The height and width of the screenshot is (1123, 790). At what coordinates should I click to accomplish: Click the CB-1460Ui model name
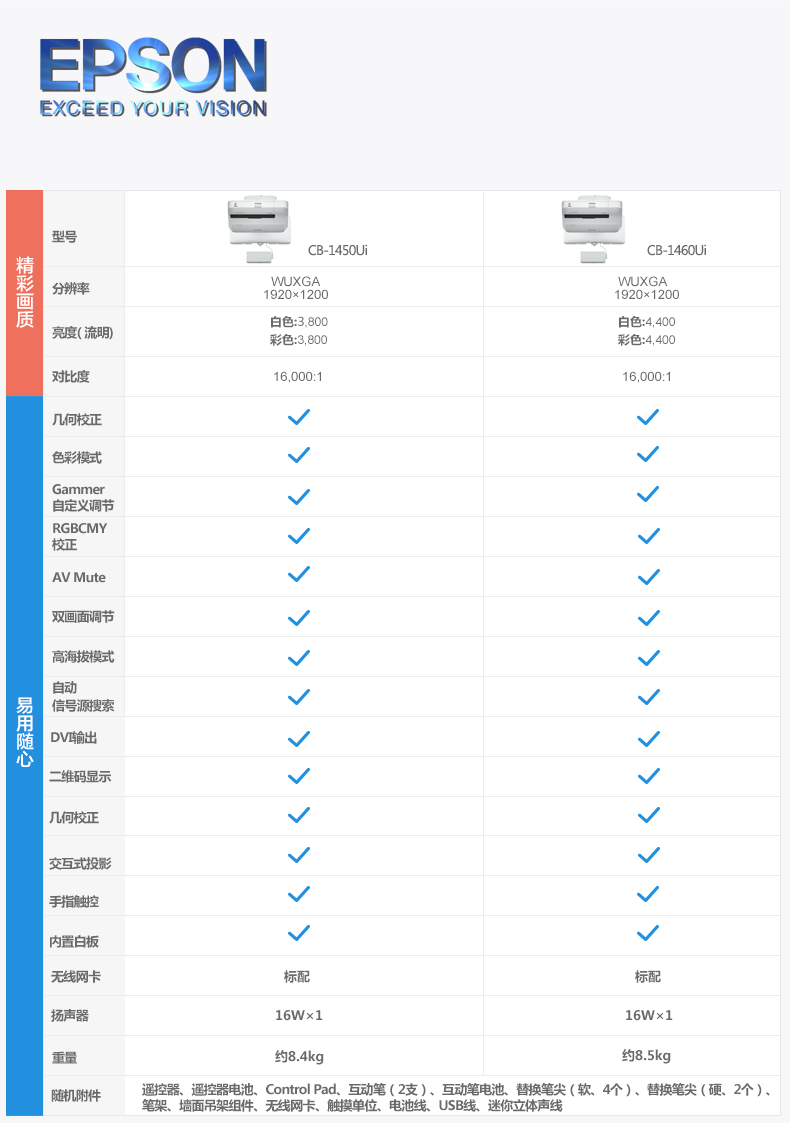[676, 250]
